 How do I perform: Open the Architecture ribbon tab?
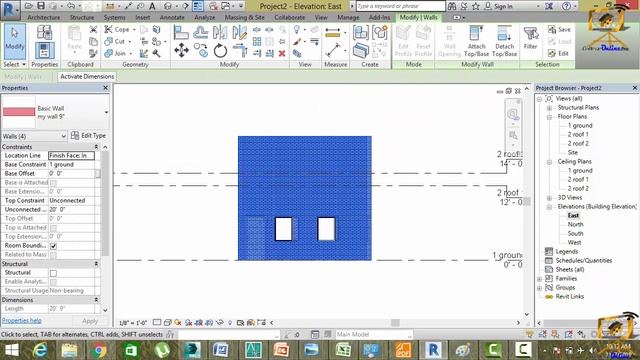coord(44,18)
